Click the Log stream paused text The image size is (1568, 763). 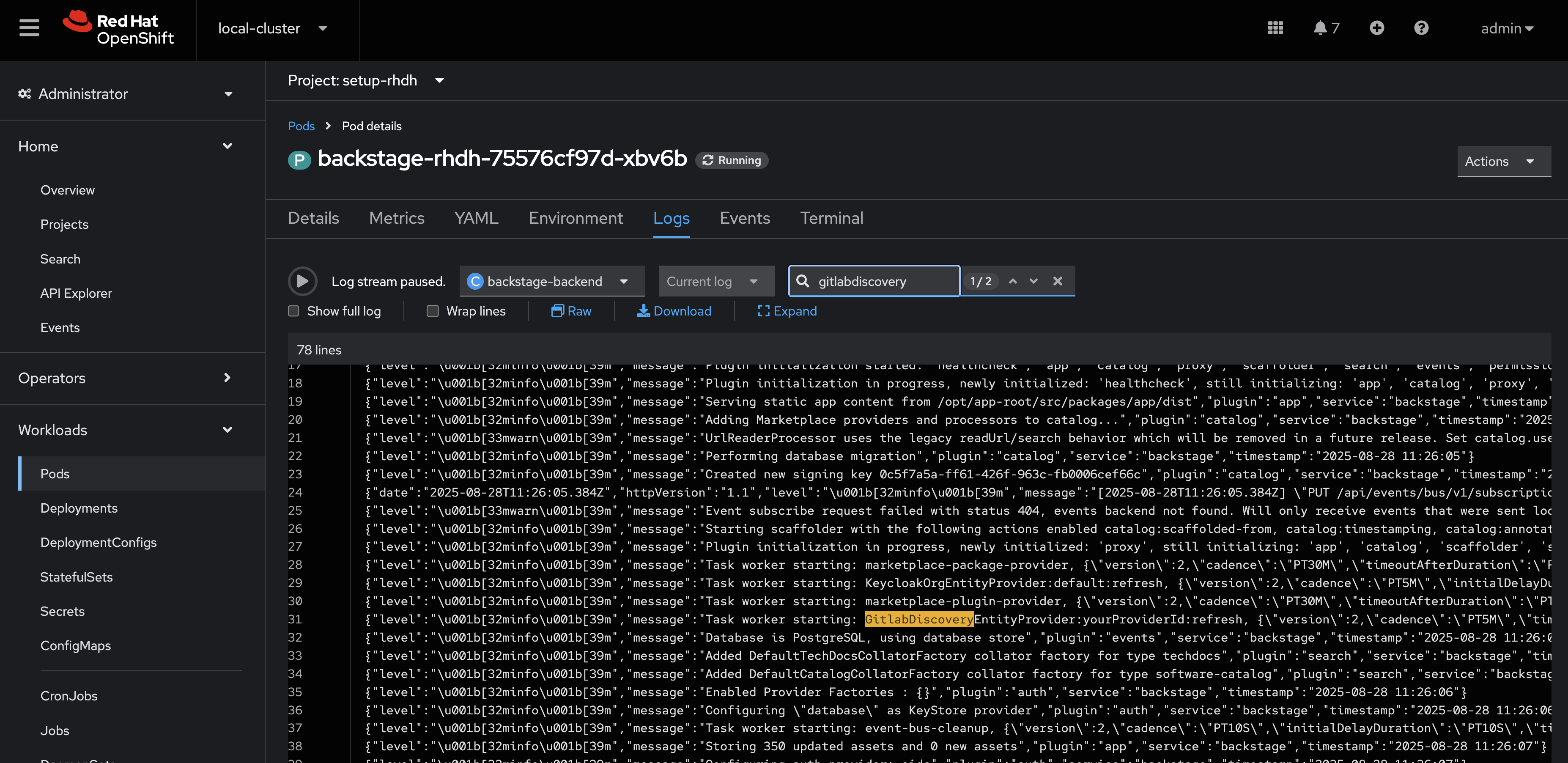click(388, 281)
